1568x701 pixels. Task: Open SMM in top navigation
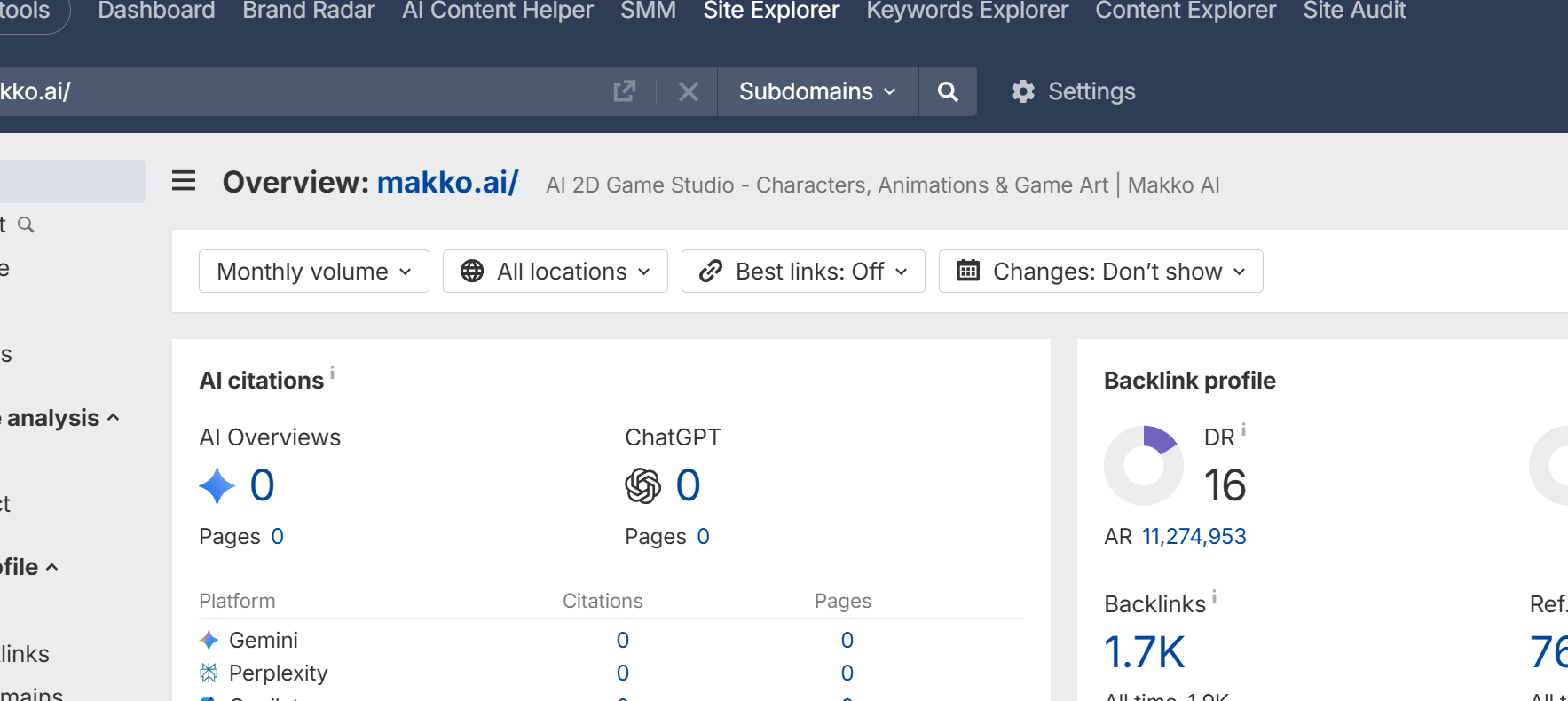pyautogui.click(x=648, y=11)
